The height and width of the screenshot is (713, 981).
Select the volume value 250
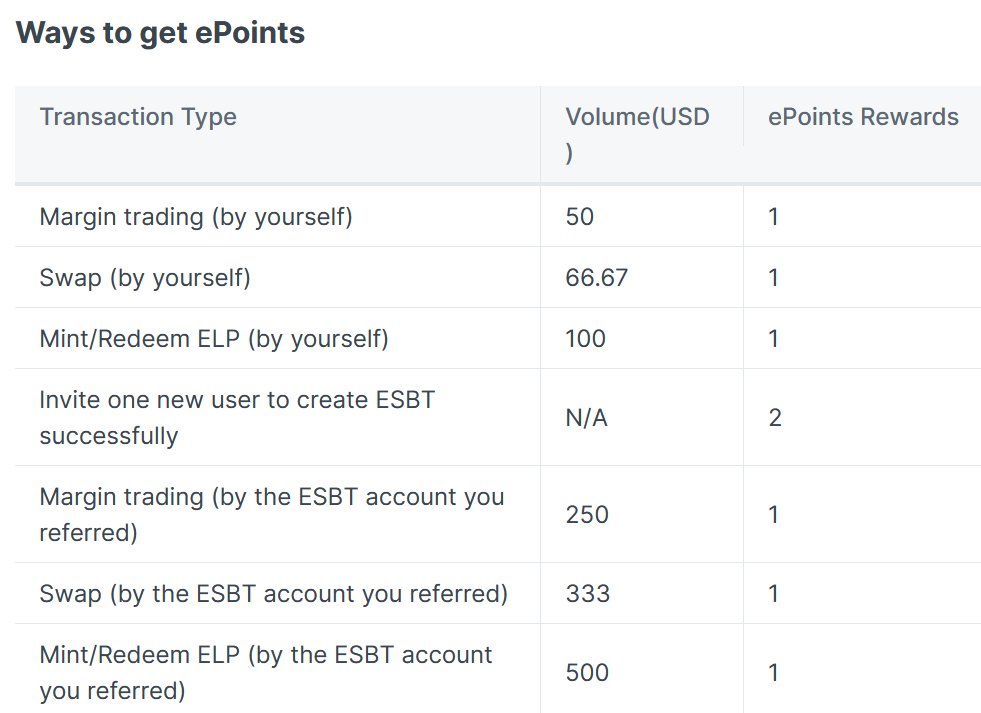587,514
